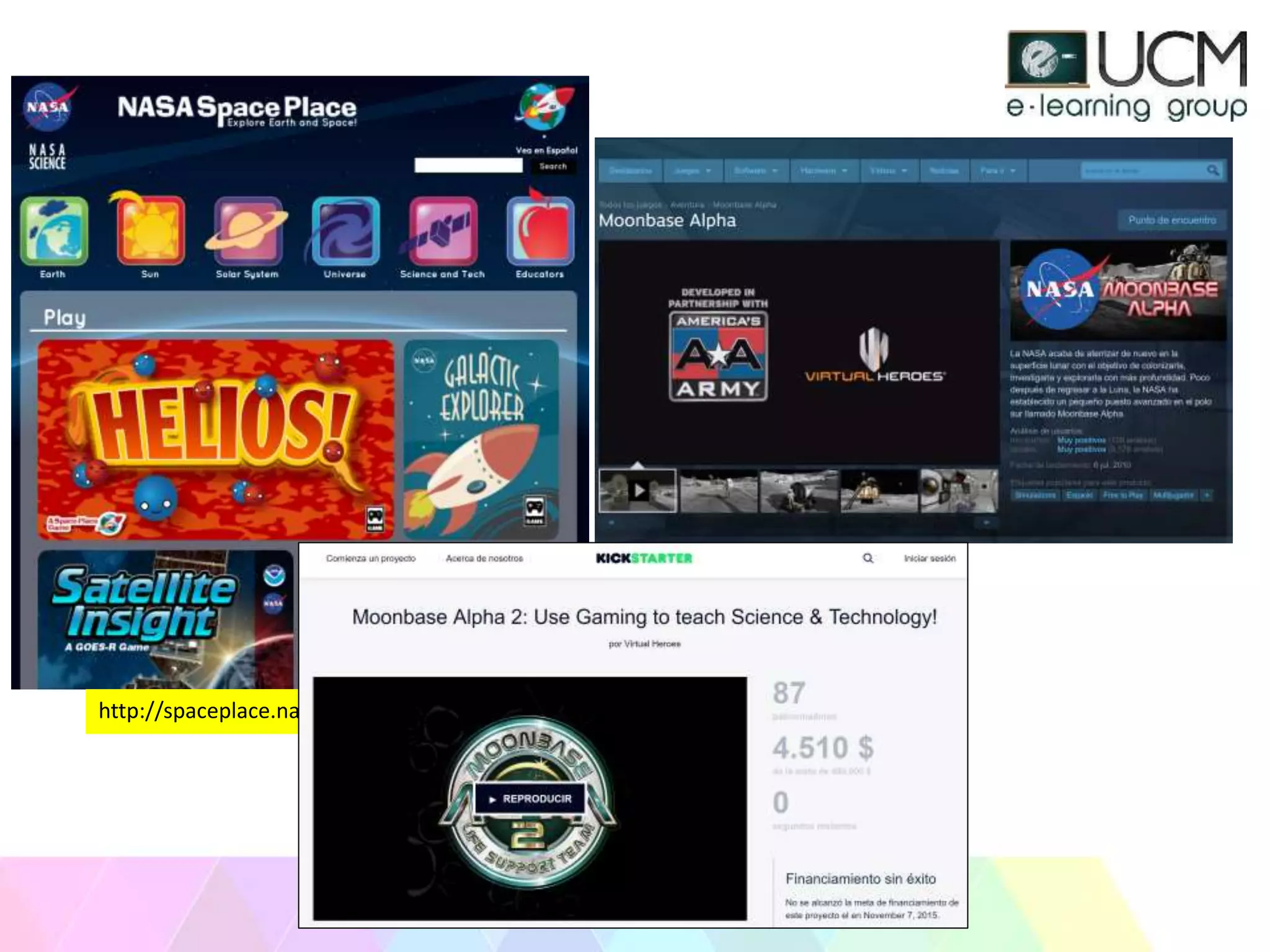The width and height of the screenshot is (1270, 952).
Task: Open the Hardware dropdown in Steam nav
Action: click(824, 170)
